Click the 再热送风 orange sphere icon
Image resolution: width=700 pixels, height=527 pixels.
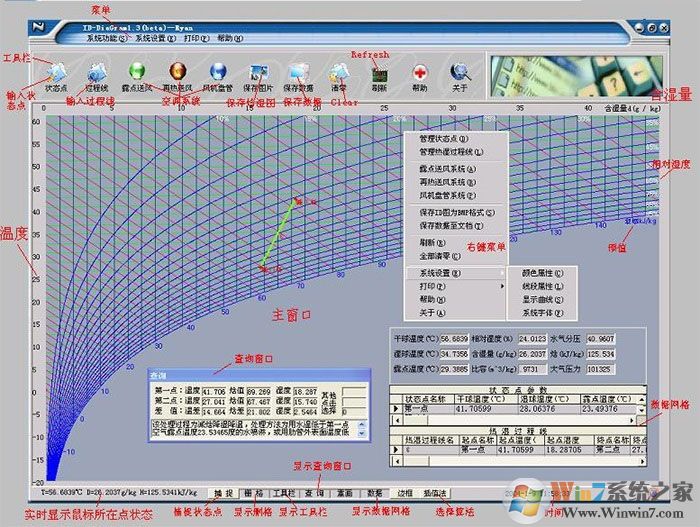(x=178, y=73)
